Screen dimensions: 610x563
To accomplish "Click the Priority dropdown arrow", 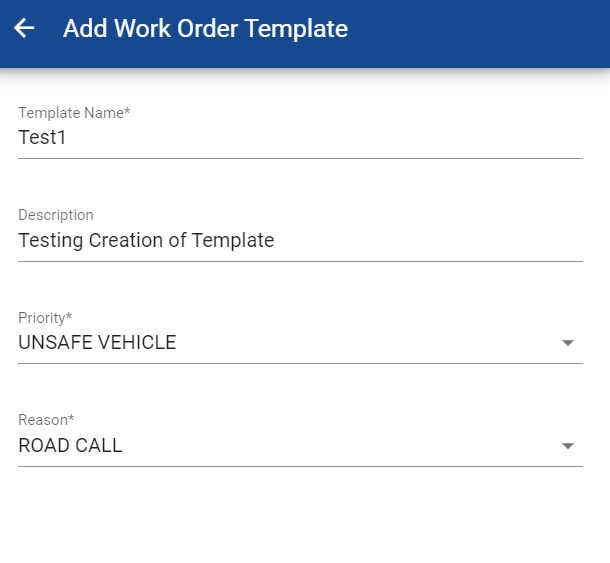I will [x=568, y=343].
